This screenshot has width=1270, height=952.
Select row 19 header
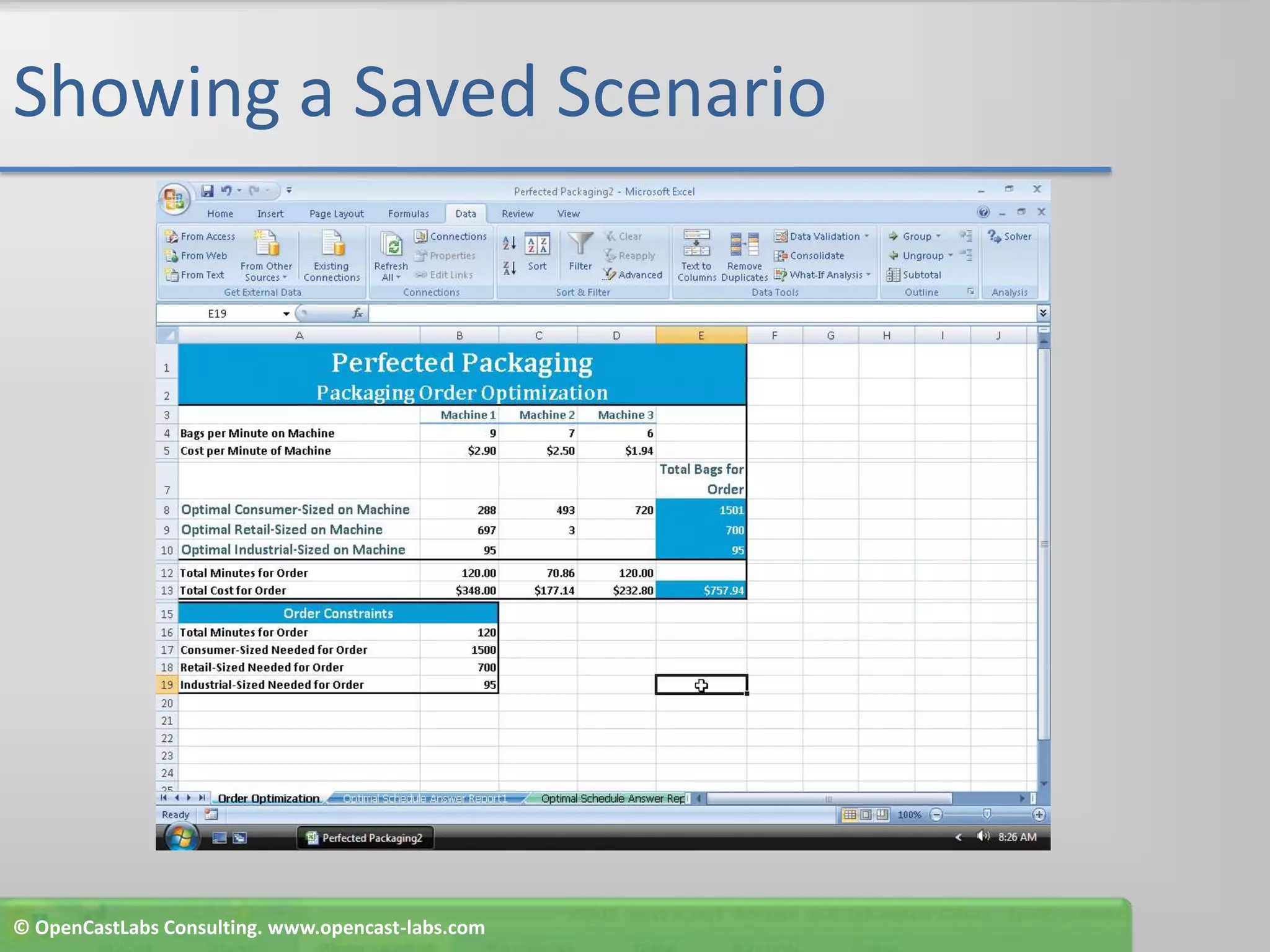[x=167, y=684]
